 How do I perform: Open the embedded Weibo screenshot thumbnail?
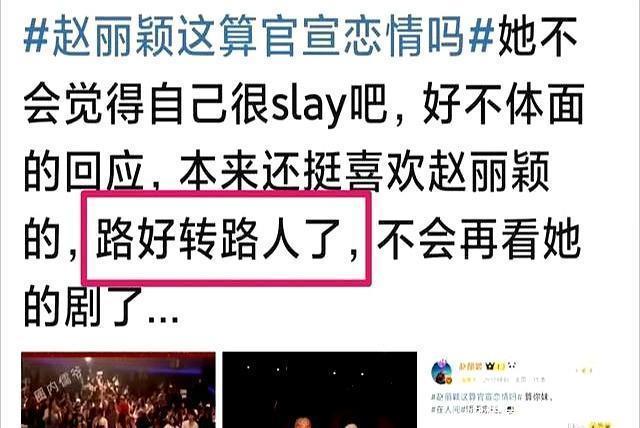529,390
